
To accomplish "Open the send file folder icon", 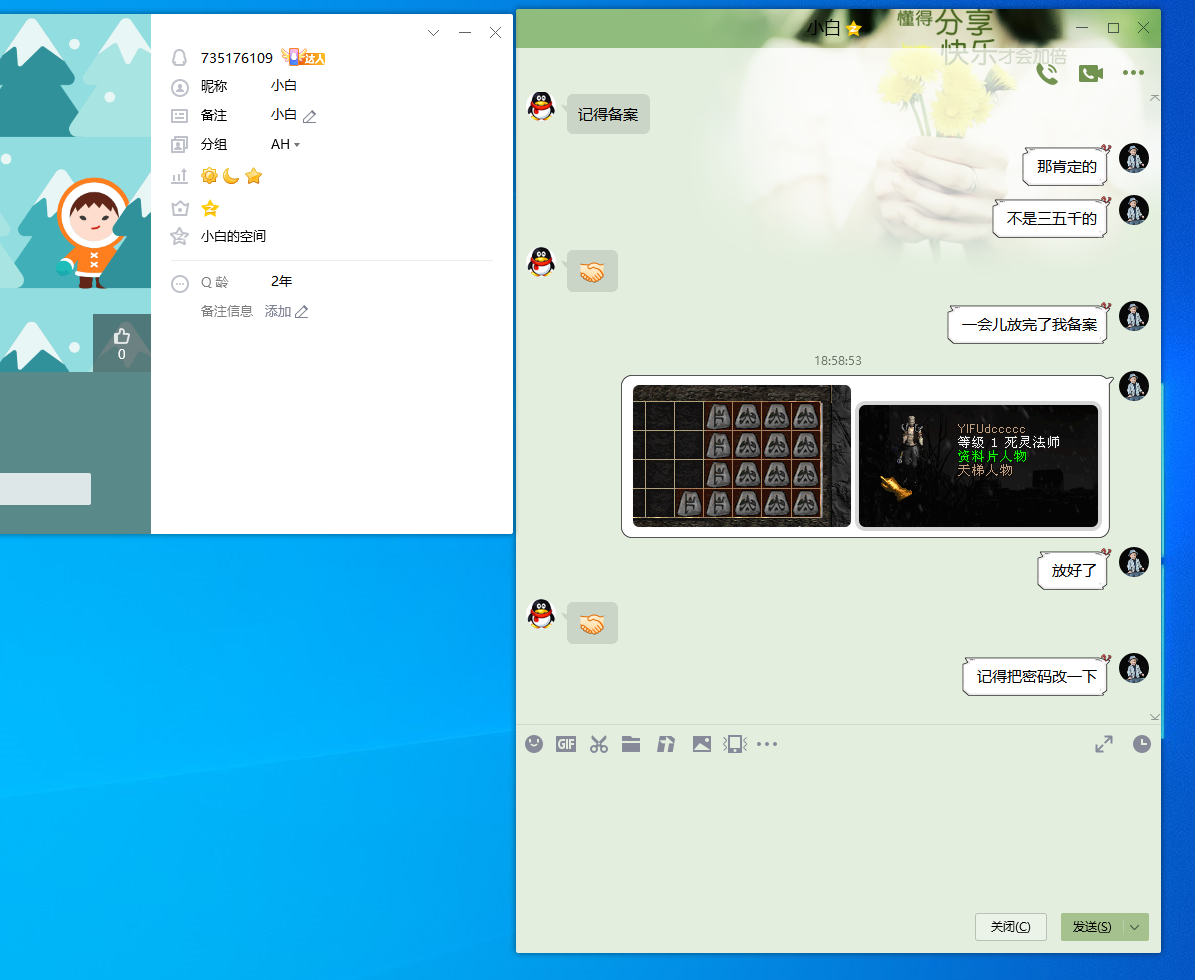I will point(631,744).
